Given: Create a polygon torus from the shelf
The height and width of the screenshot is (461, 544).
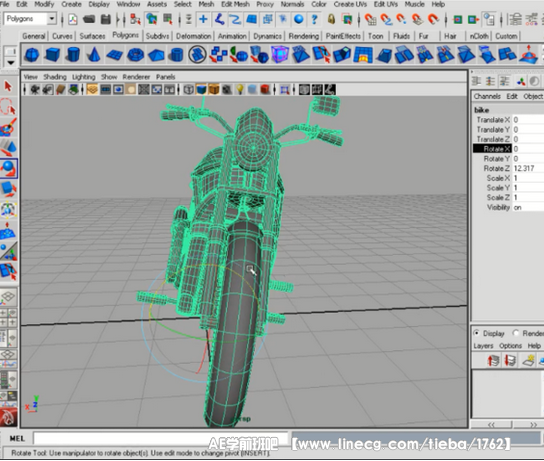Looking at the screenshot, I should click(135, 55).
